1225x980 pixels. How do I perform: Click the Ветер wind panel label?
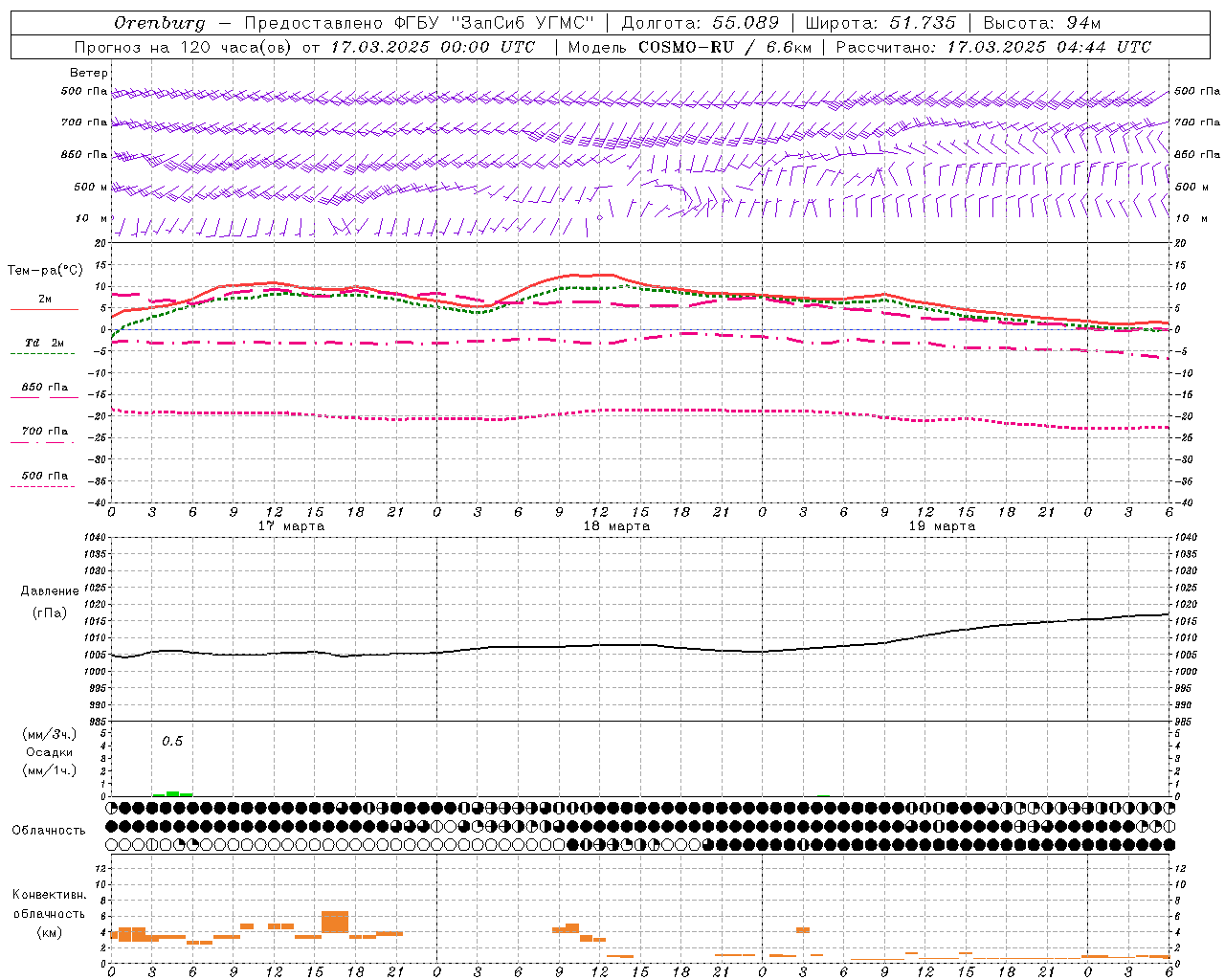89,73
